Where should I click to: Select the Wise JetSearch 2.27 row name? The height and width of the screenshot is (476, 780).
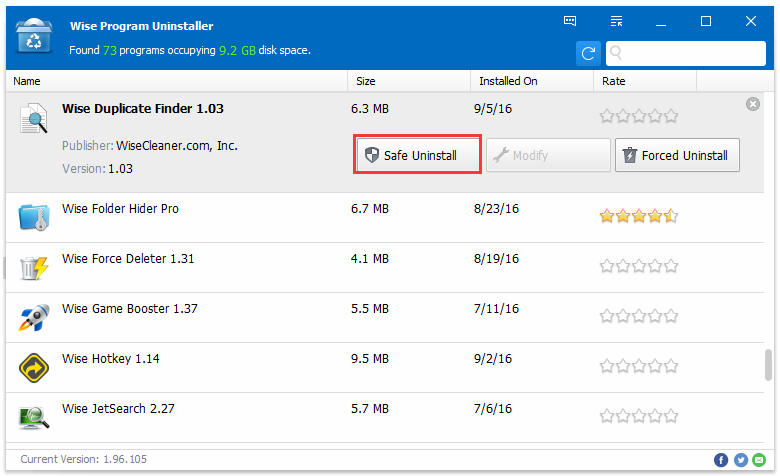coord(118,409)
